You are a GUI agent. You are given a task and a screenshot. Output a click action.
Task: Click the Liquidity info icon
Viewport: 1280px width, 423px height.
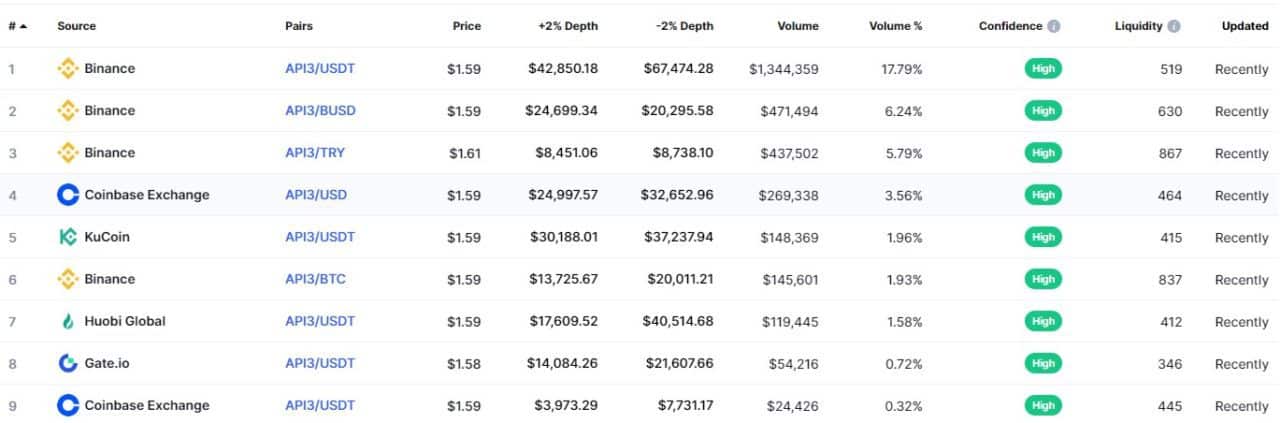[1174, 26]
